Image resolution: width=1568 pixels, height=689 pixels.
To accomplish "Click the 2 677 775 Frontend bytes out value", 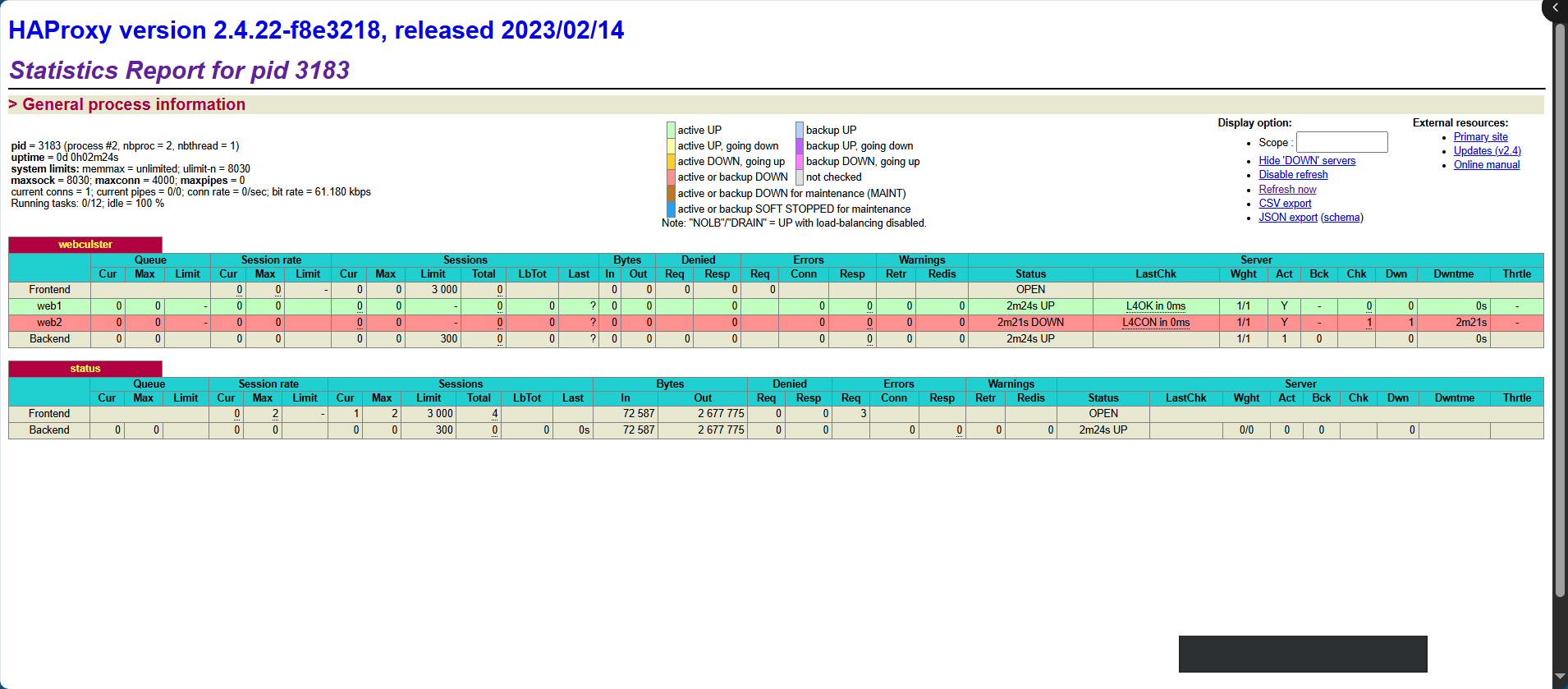I will (721, 414).
